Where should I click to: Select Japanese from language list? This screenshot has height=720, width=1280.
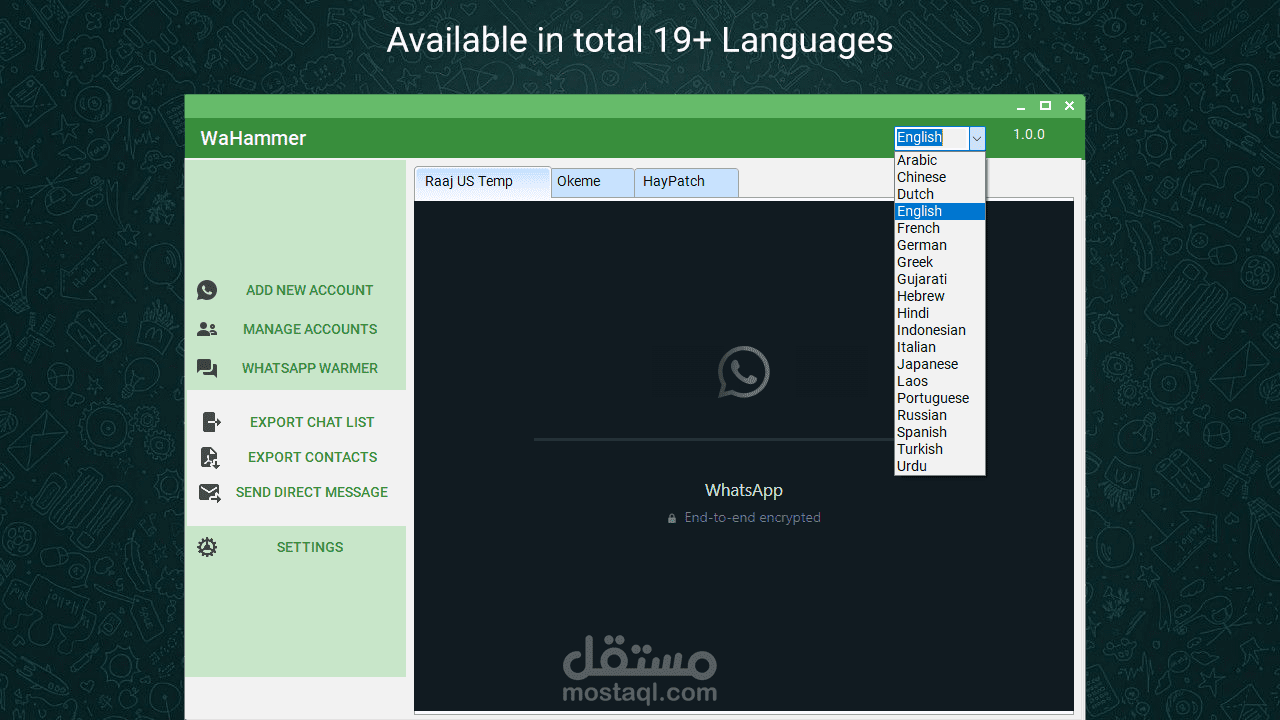click(940, 364)
